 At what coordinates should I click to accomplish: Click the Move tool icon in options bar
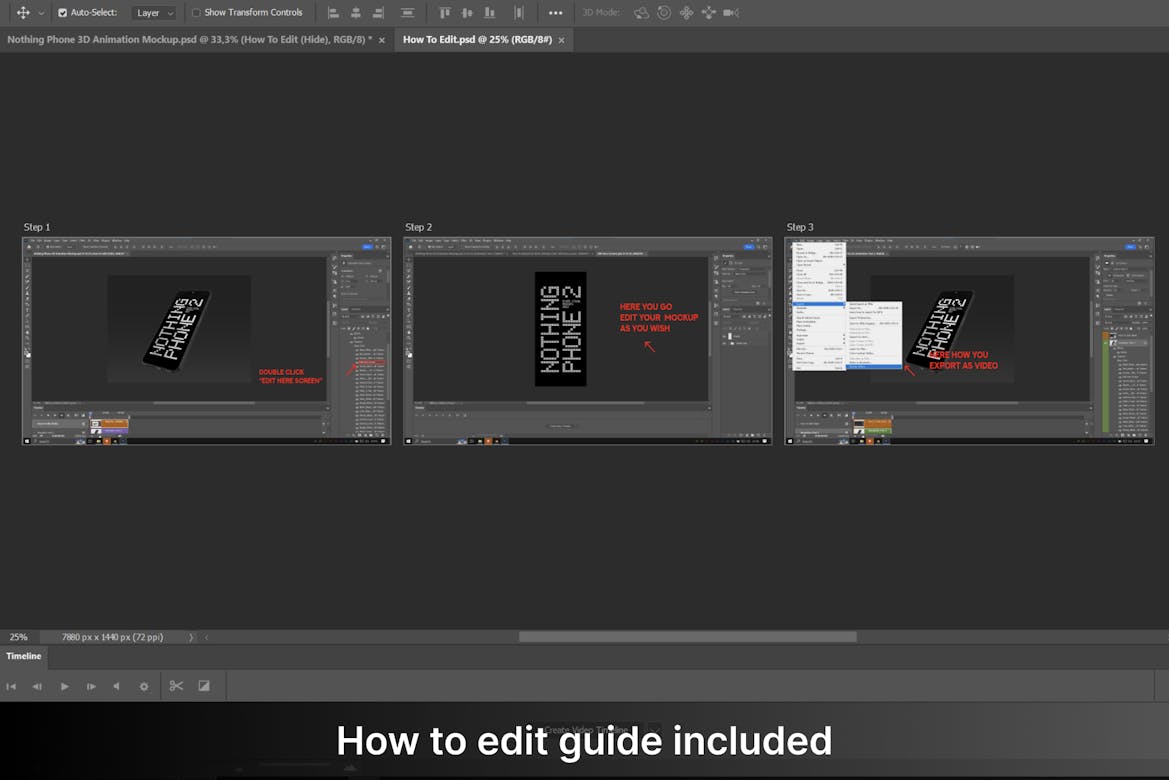(23, 13)
